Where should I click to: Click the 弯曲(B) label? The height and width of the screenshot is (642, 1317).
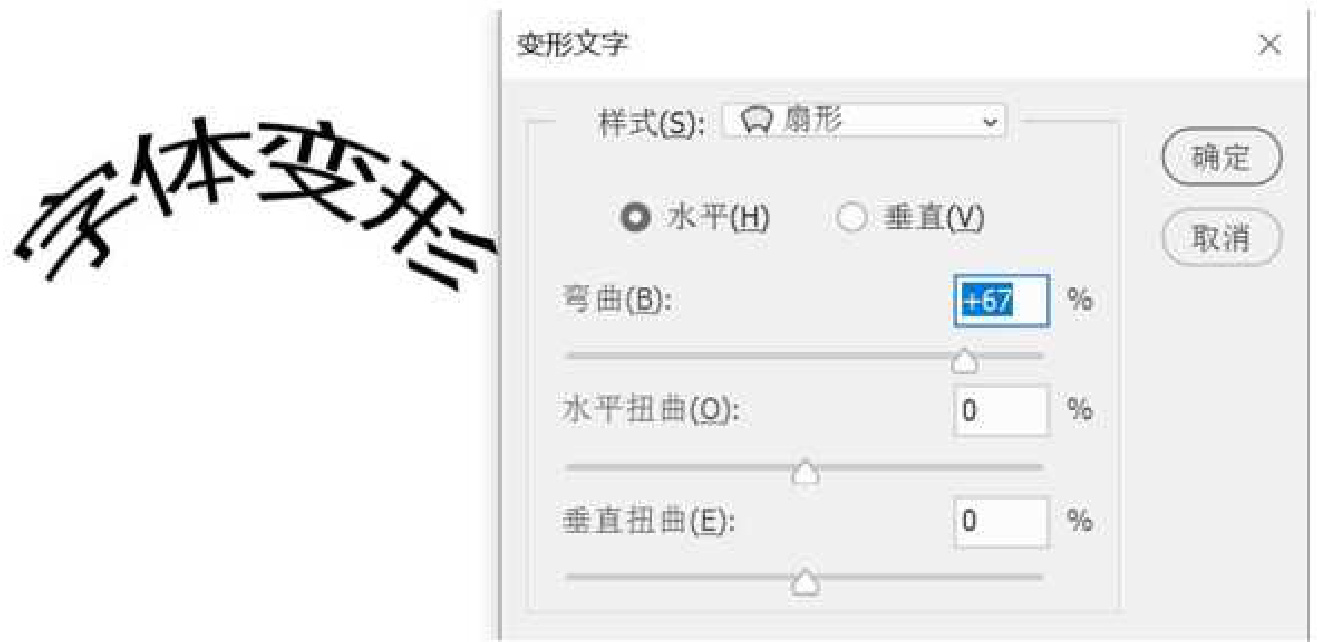point(617,301)
